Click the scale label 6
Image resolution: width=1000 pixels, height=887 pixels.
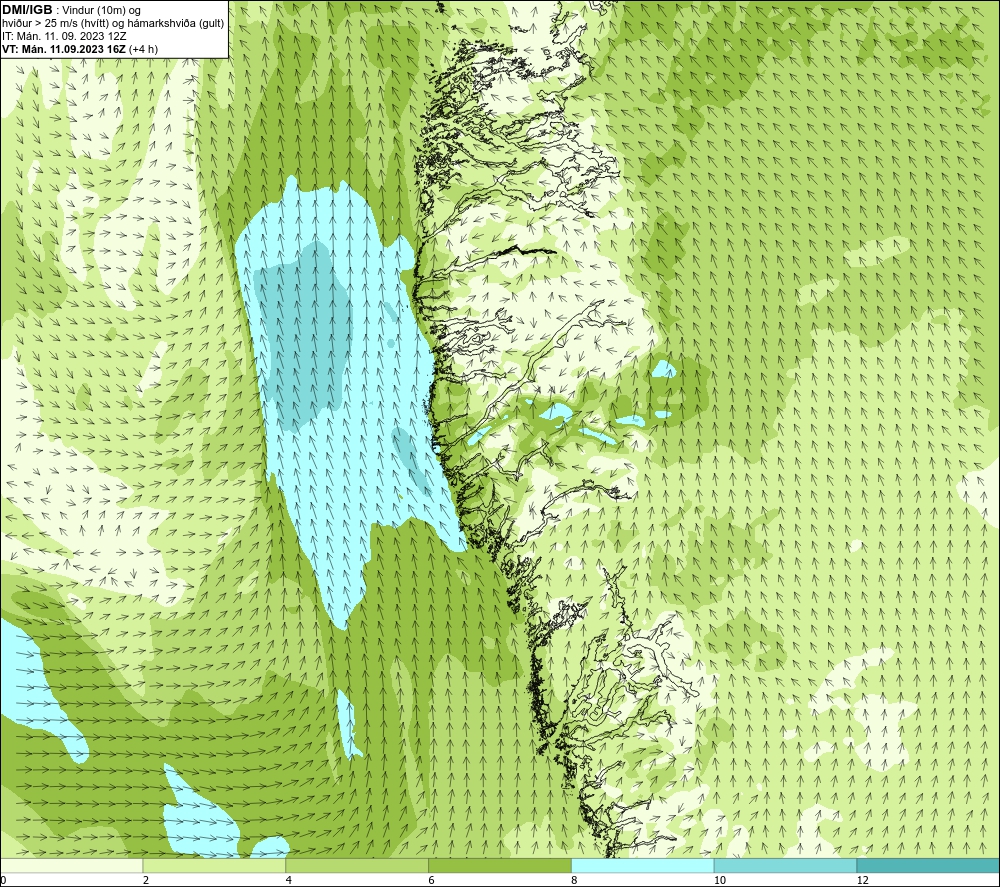[x=432, y=881]
